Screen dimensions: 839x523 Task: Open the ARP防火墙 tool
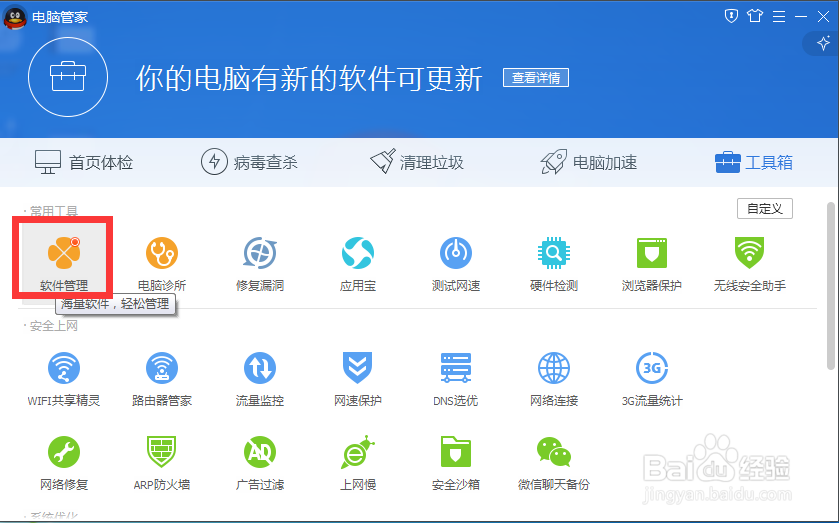(162, 463)
